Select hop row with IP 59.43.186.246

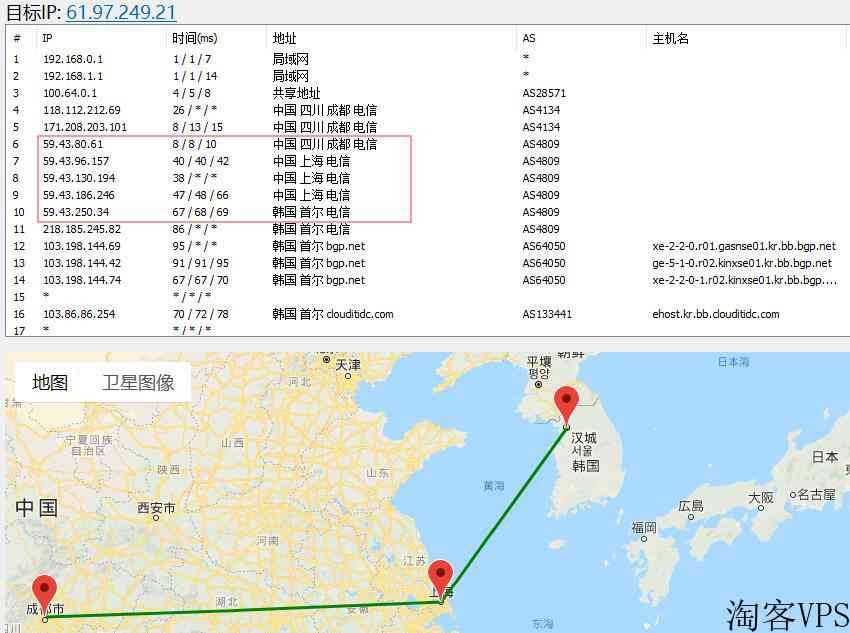coord(426,195)
